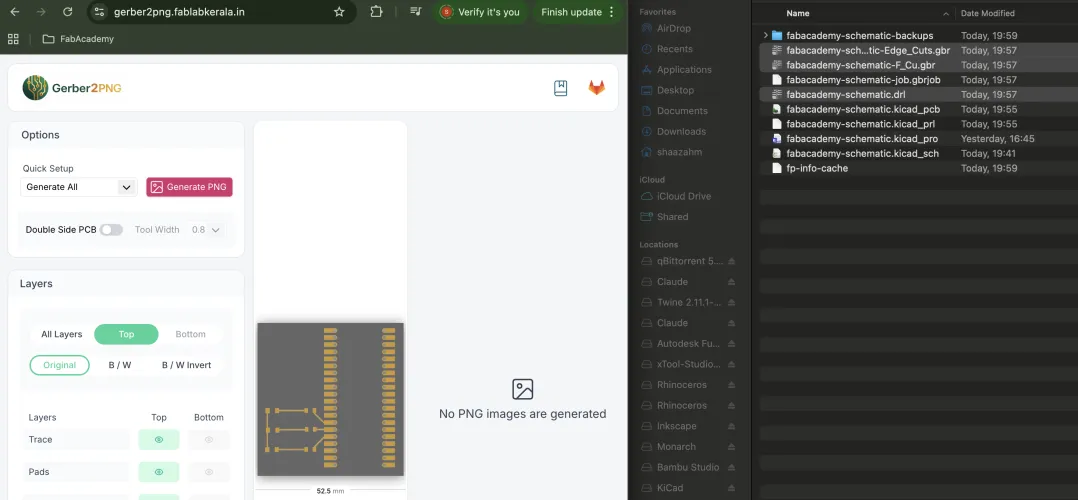Reload the Gerber2PNG page

67,12
